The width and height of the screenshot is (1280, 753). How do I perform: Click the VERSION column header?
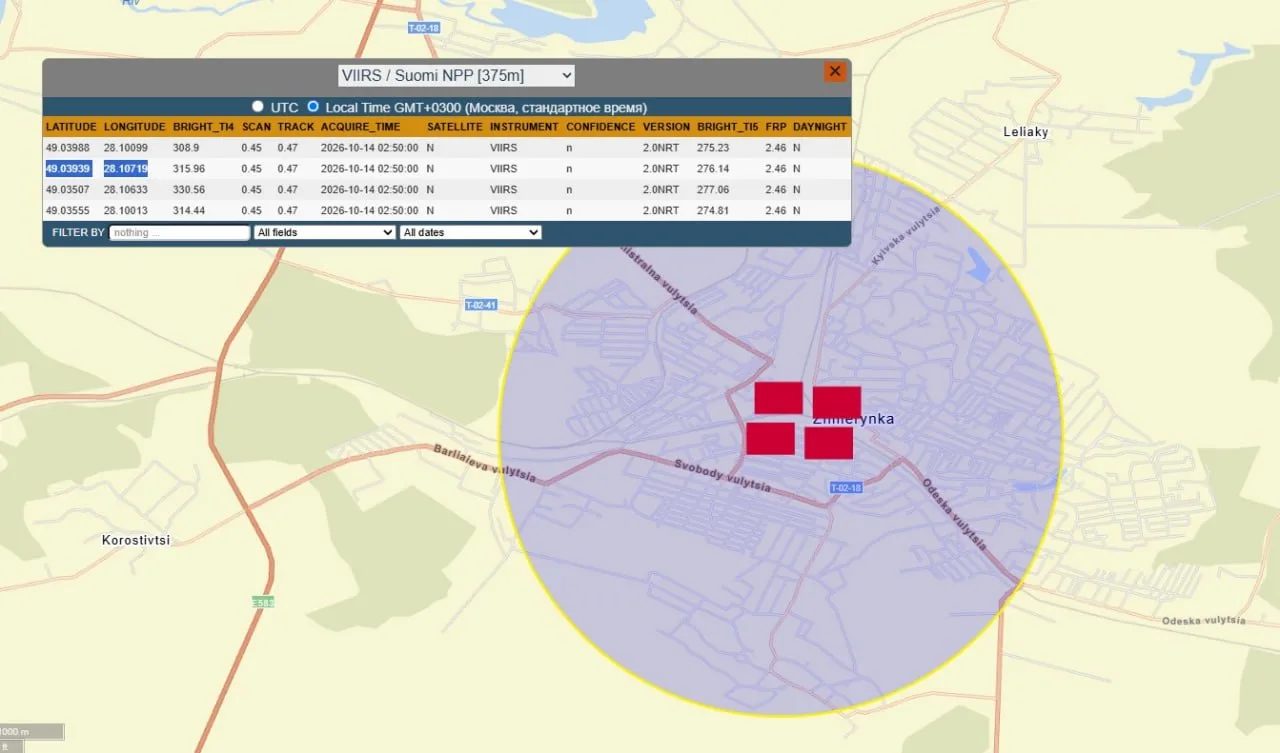click(666, 127)
